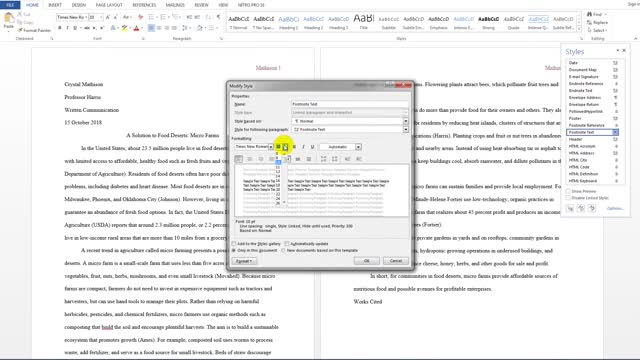Enable Show Preview in the Styles pane
The height and width of the screenshot is (360, 640).
point(568,191)
